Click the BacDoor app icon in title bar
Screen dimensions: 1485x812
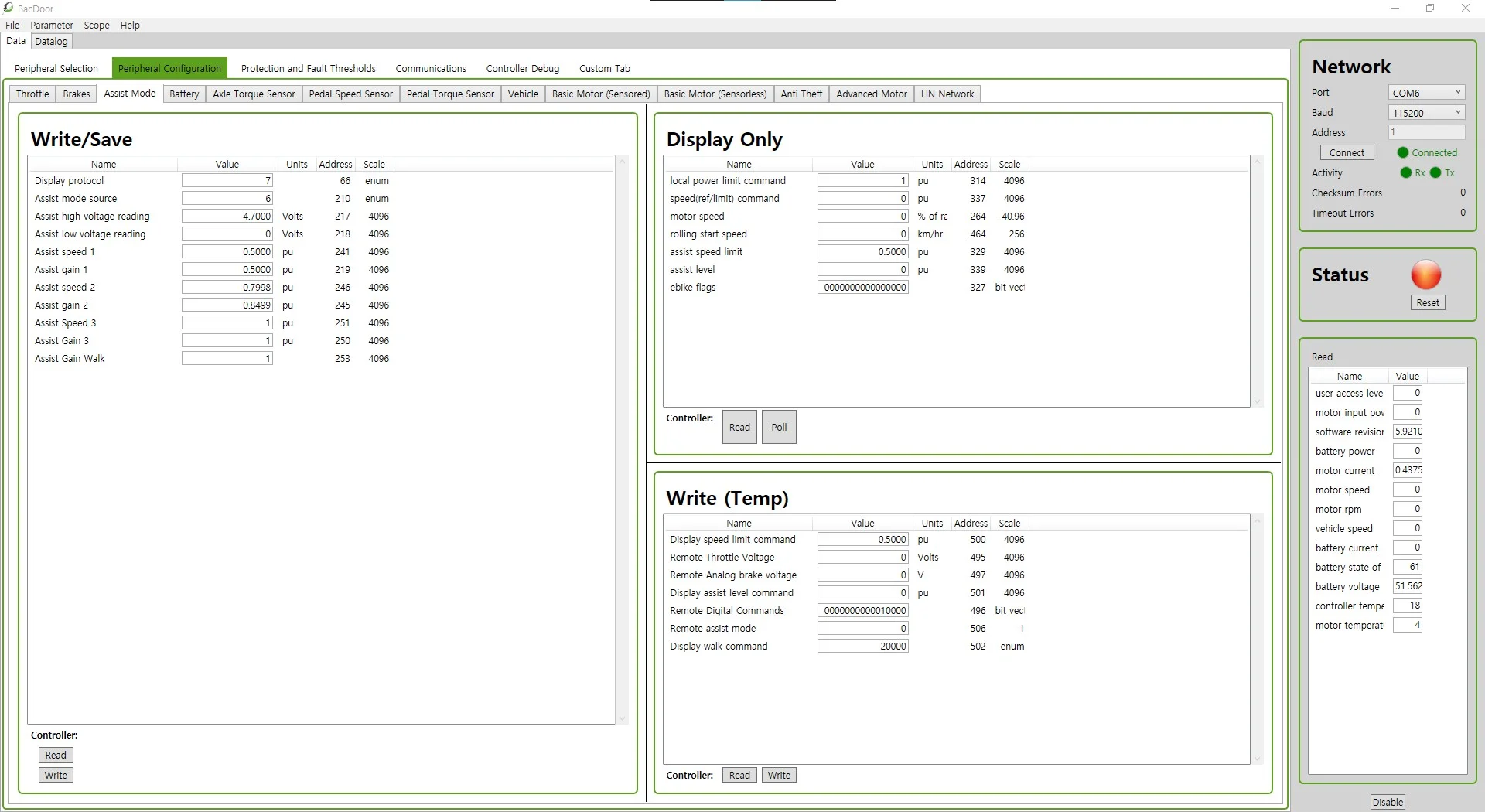click(9, 9)
